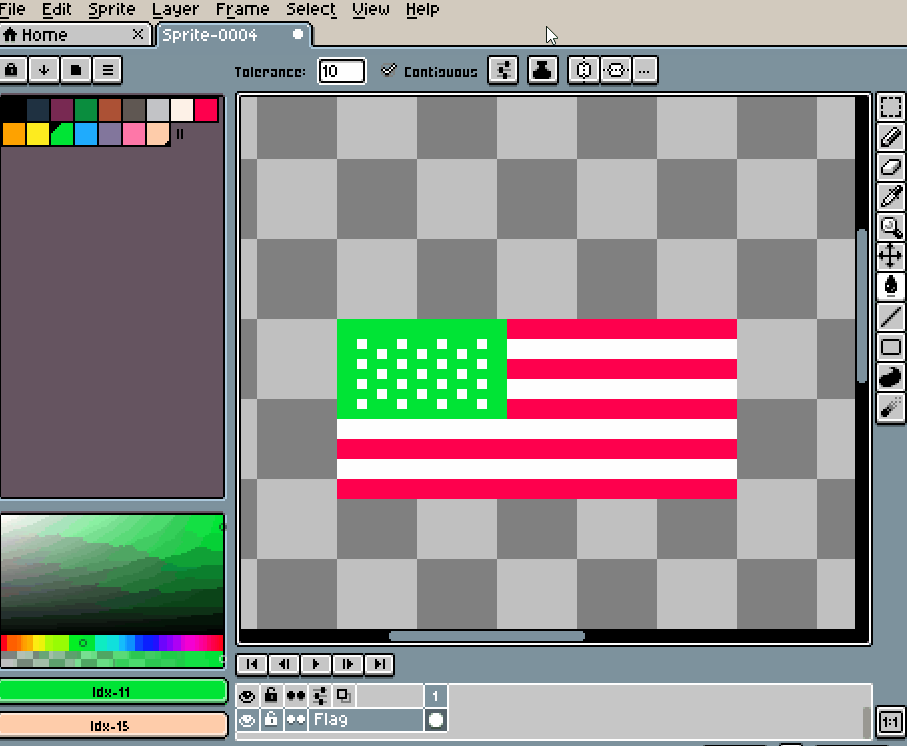Click the pixel connectivity button
Viewport: 907px width, 746px height.
(x=503, y=70)
